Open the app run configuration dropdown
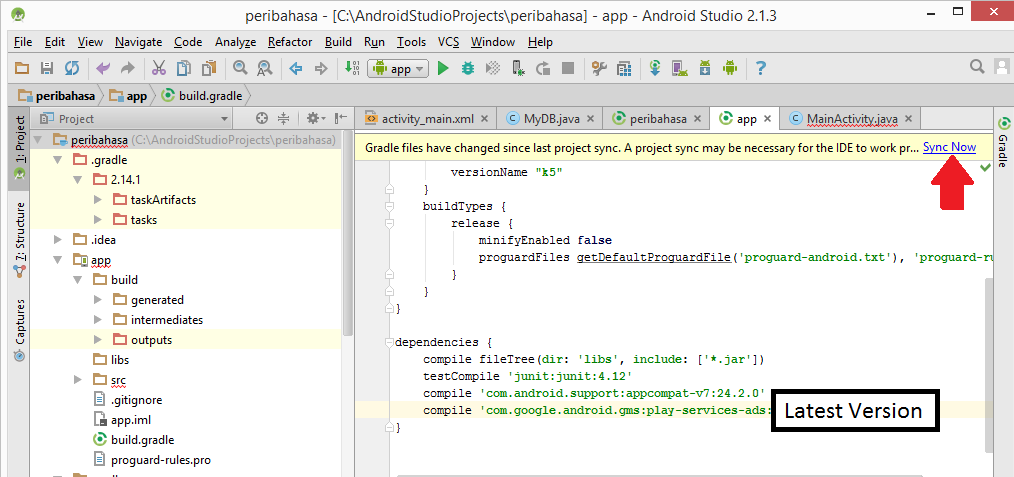This screenshot has height=477, width=1014. 398,69
